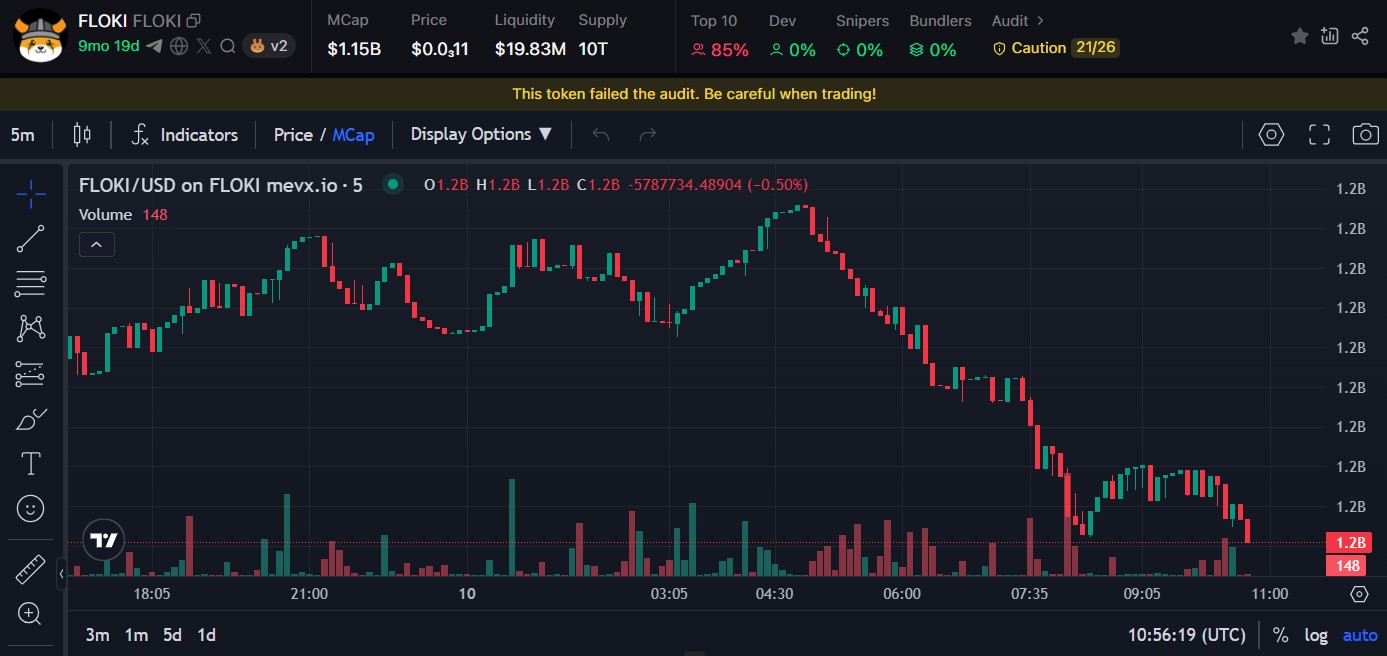Collapse the indicator legend arrow
This screenshot has width=1387, height=656.
pyautogui.click(x=97, y=244)
